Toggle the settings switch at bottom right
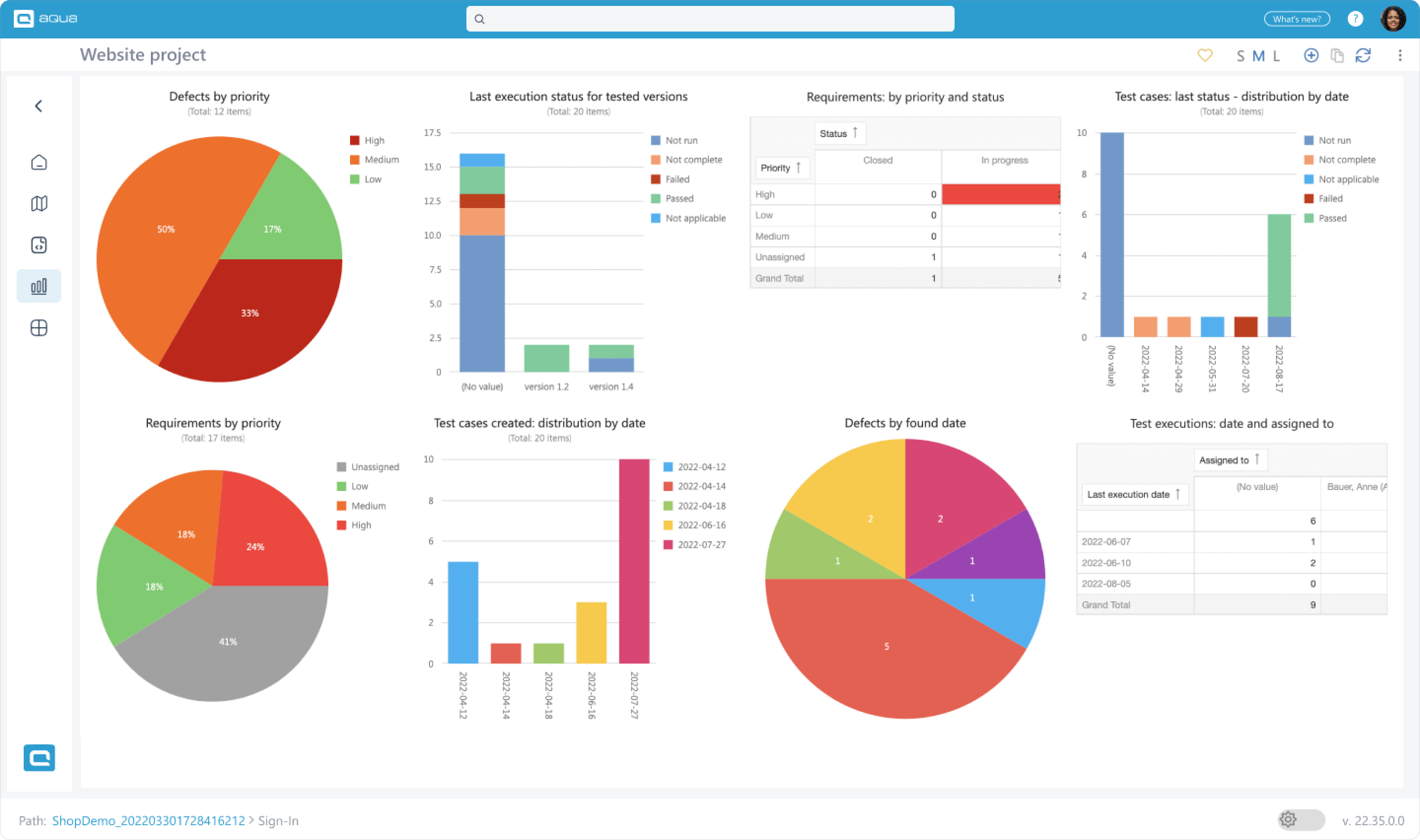Viewport: 1420px width, 840px height. tap(1301, 819)
